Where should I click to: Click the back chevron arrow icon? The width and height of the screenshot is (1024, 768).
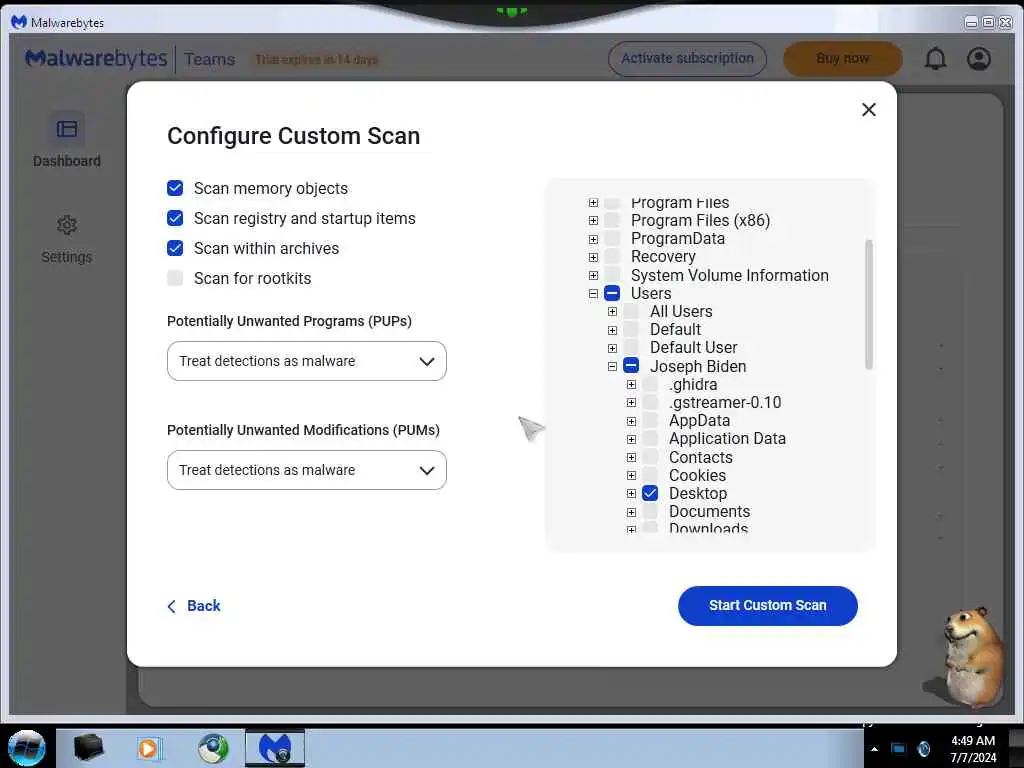tap(172, 606)
